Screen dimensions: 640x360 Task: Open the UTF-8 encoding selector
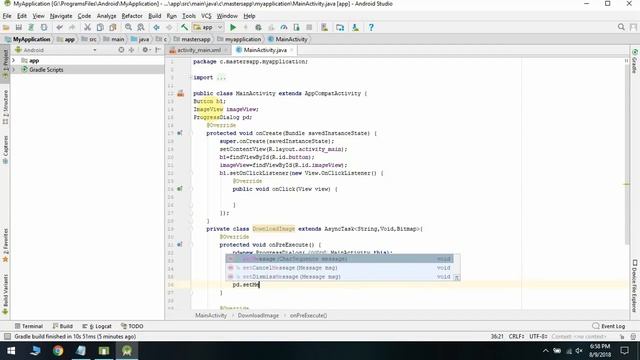(x=538, y=336)
